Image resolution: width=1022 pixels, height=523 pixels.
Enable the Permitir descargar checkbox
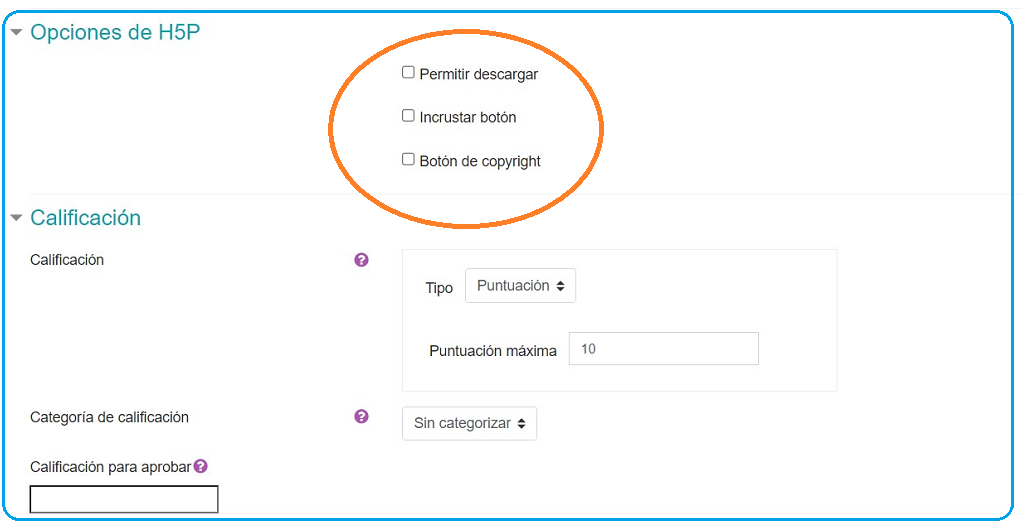pyautogui.click(x=408, y=72)
